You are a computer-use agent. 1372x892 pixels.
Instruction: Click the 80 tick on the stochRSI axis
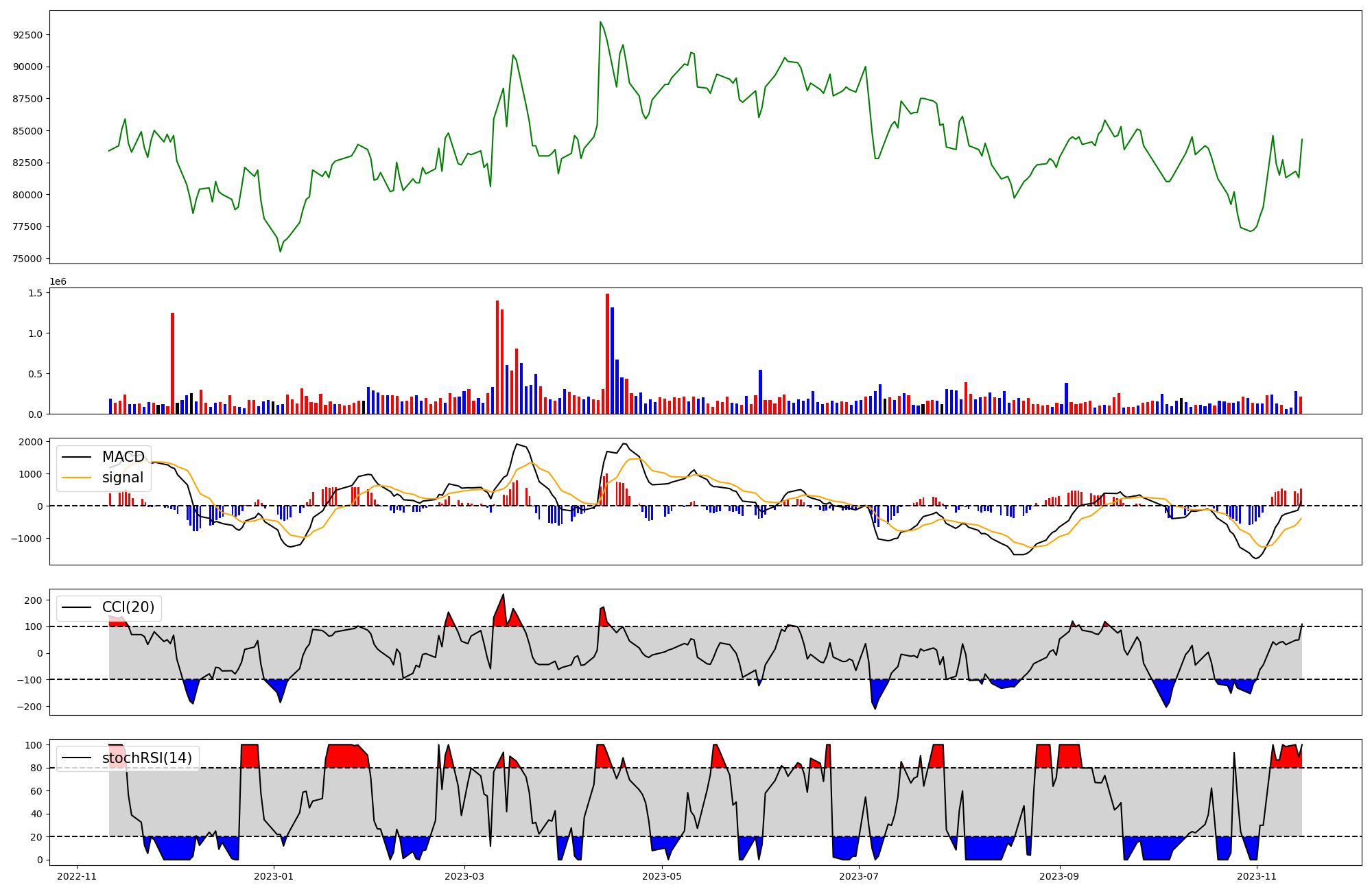pyautogui.click(x=36, y=768)
